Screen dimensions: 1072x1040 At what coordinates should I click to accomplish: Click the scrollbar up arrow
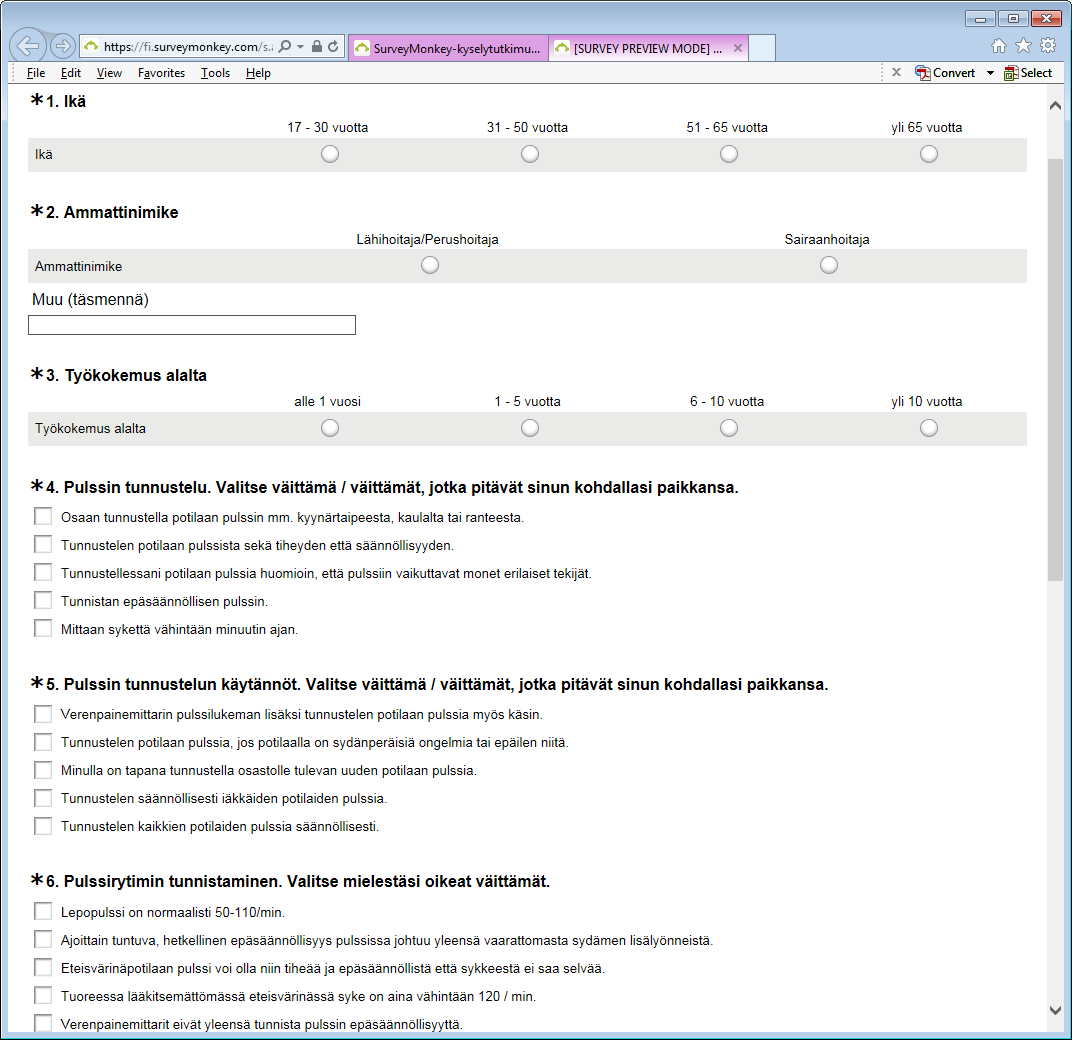pyautogui.click(x=1055, y=105)
